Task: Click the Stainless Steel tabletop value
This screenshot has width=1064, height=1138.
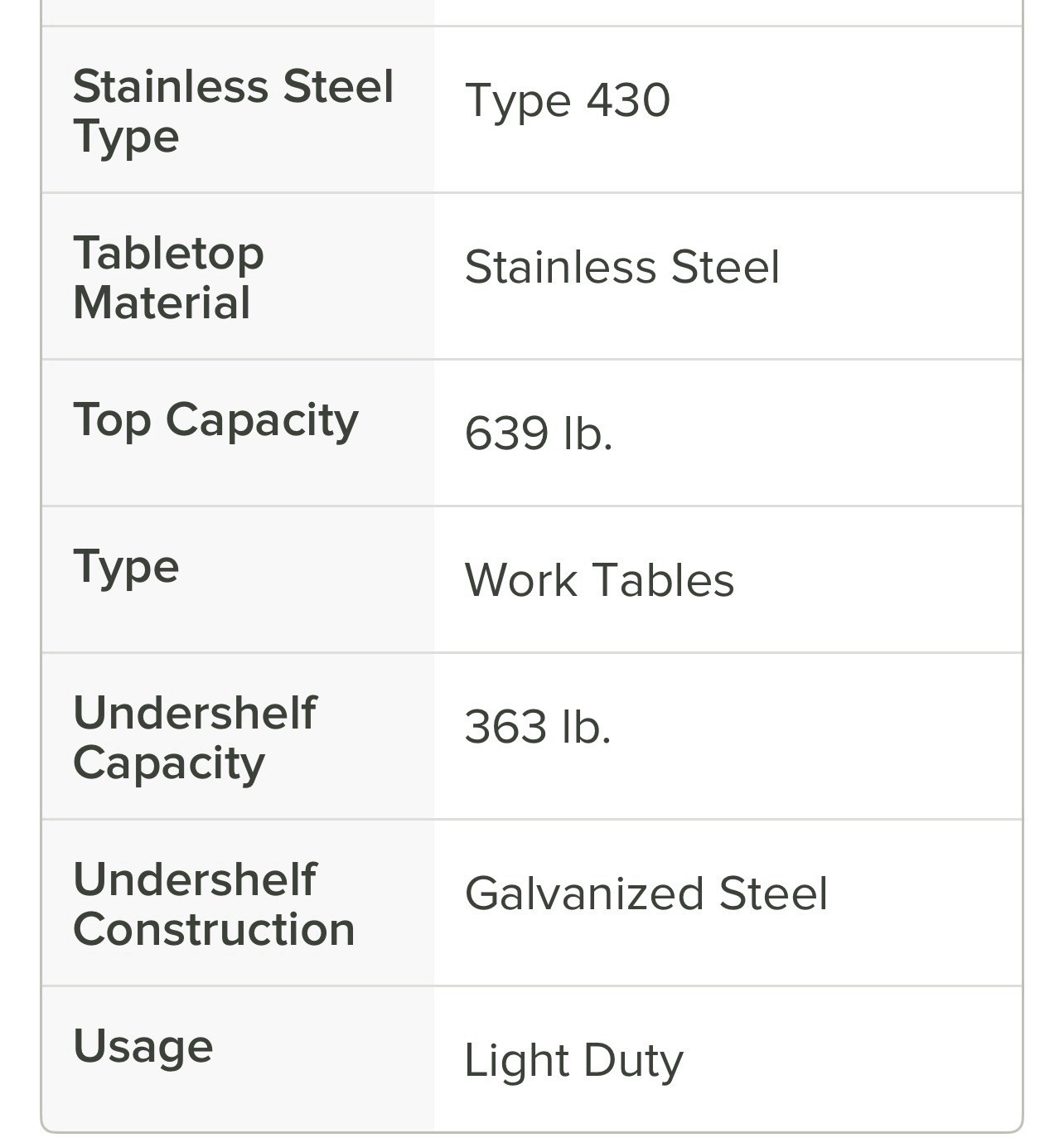Action: 622,267
